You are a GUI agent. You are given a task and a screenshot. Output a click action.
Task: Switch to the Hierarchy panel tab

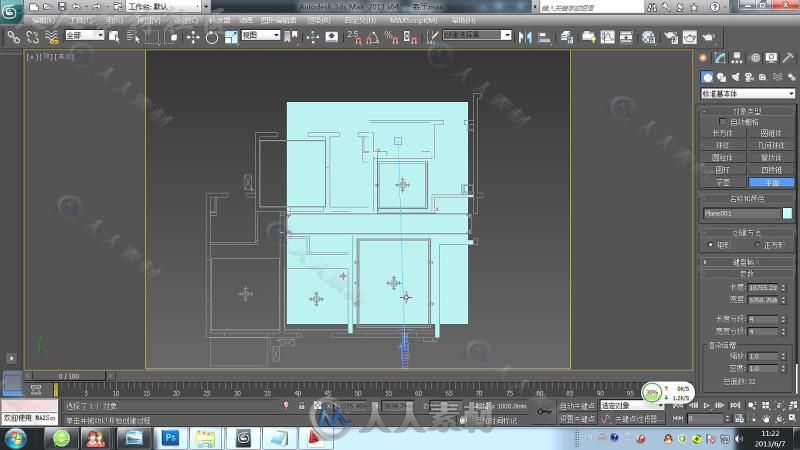coord(737,58)
